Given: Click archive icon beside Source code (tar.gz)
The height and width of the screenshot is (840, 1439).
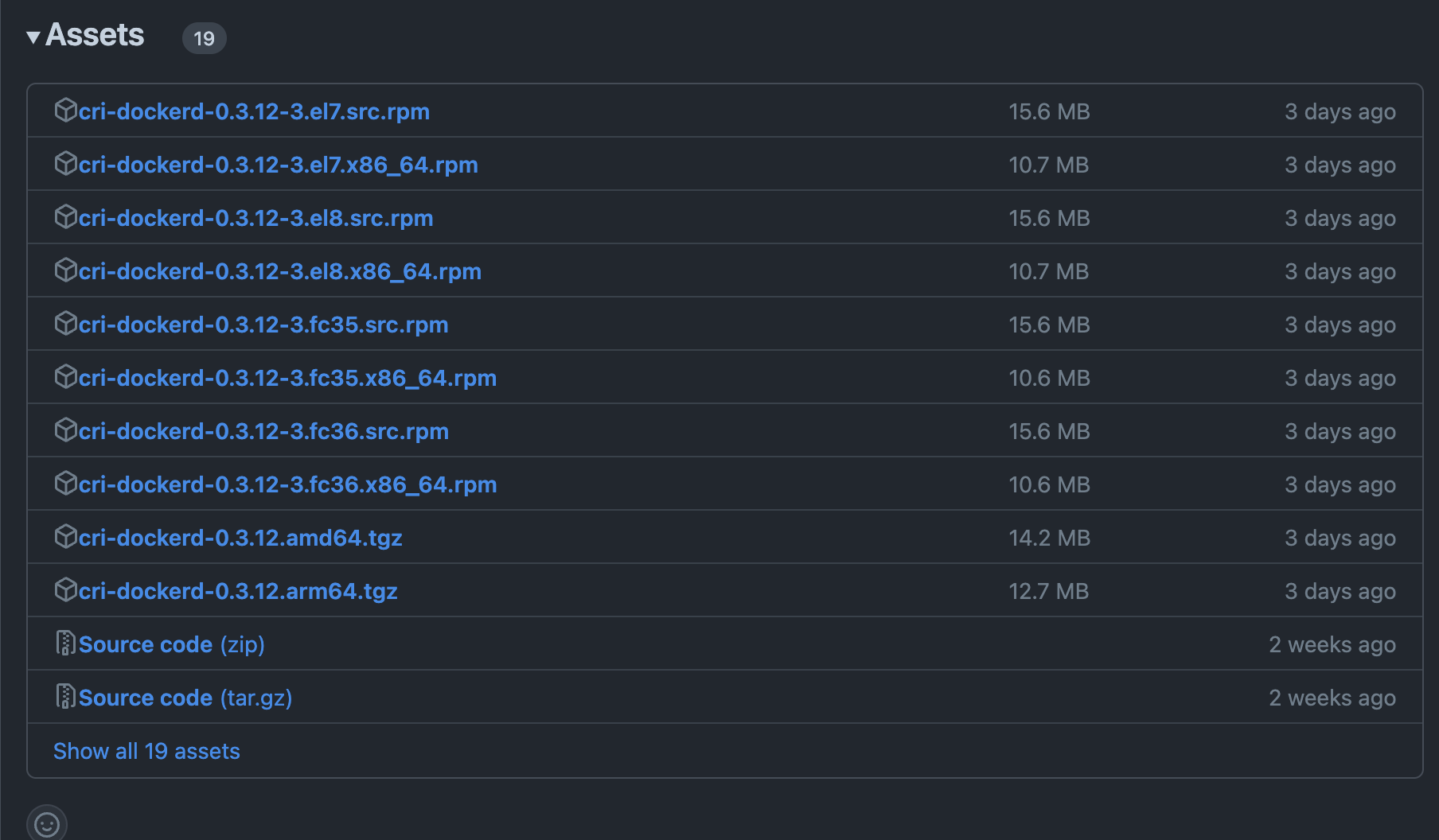Looking at the screenshot, I should (x=65, y=697).
